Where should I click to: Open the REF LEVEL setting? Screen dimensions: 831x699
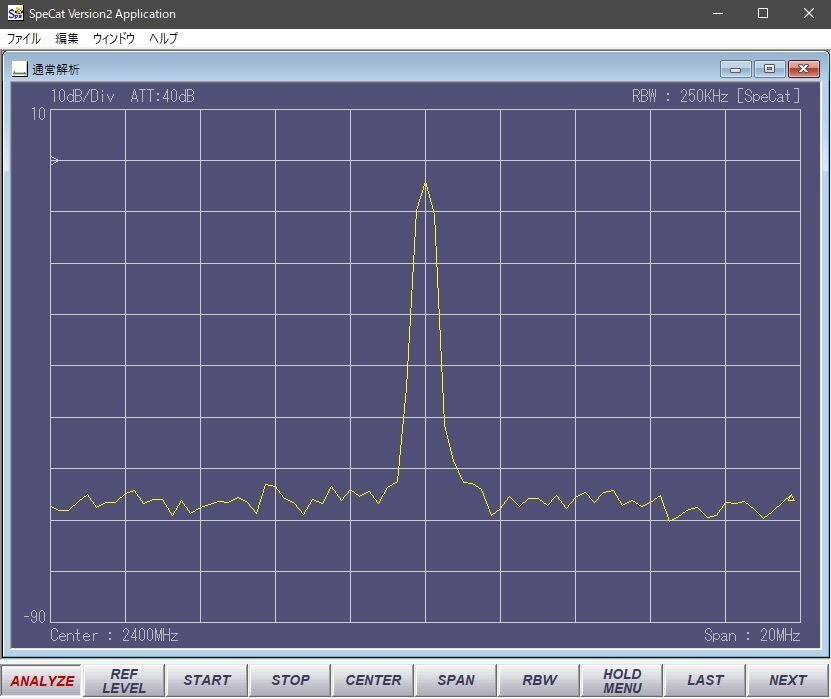(124, 680)
